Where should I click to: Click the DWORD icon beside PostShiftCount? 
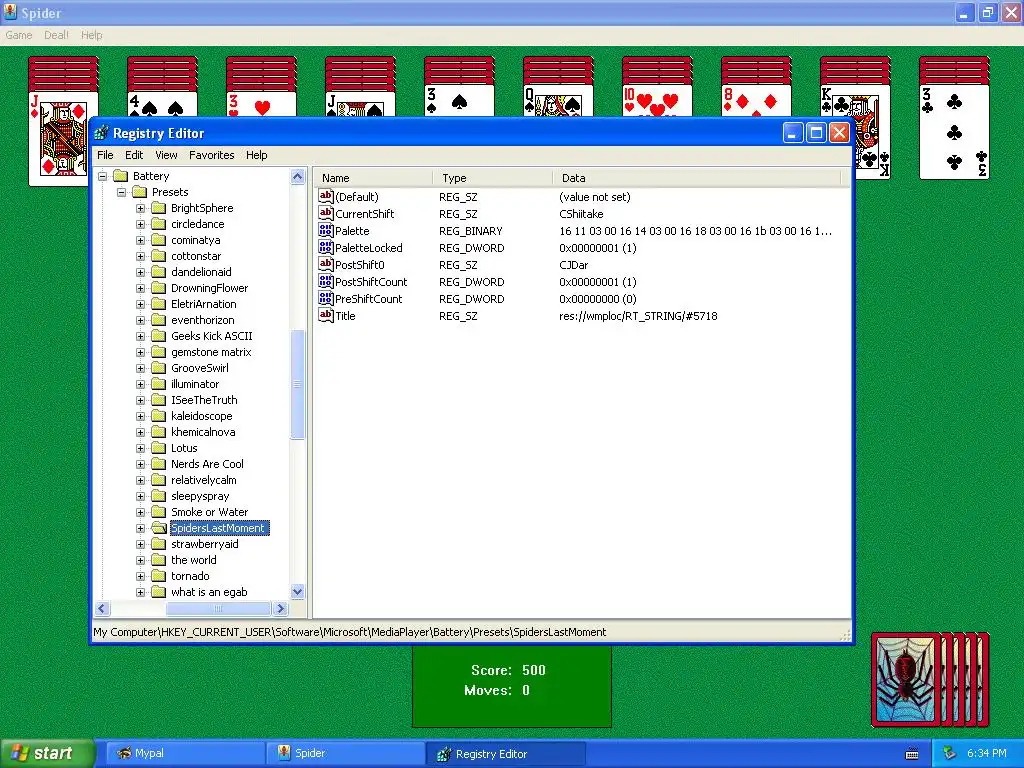325,281
